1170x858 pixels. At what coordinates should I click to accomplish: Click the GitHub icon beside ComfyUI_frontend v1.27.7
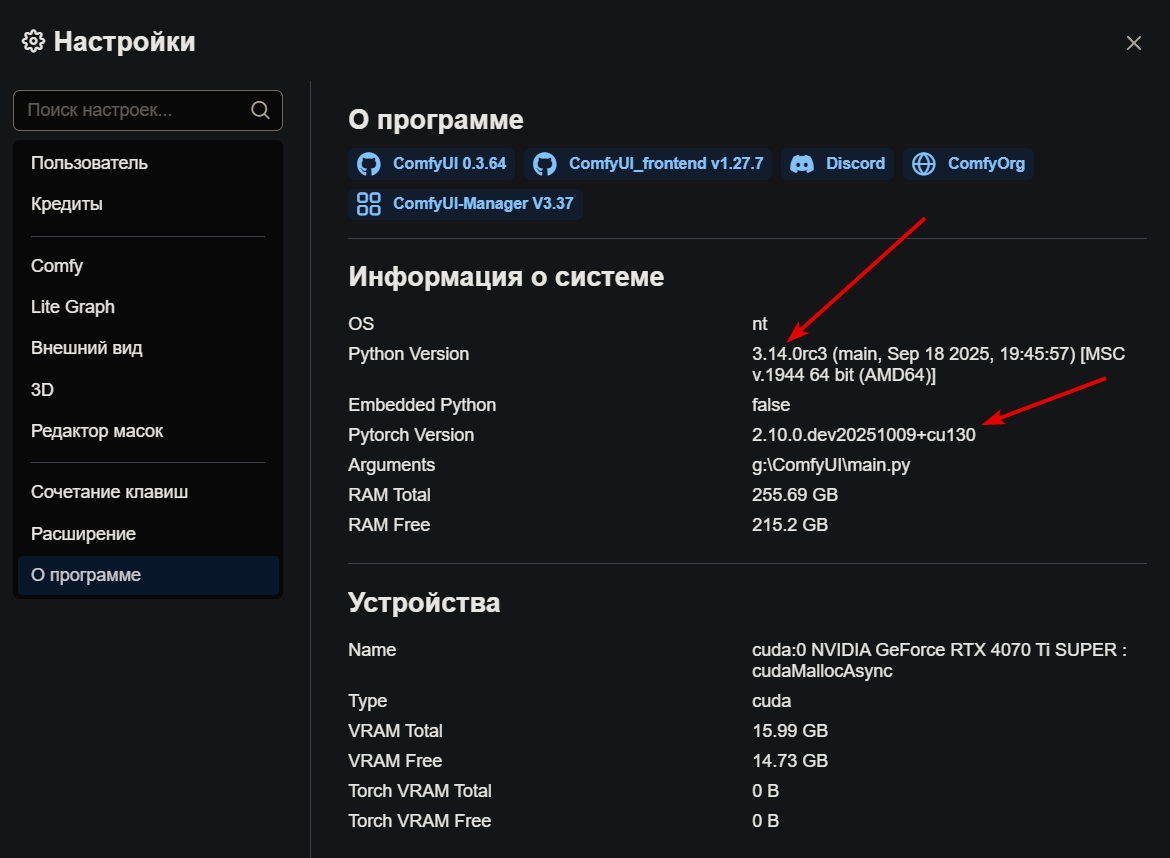(x=545, y=163)
